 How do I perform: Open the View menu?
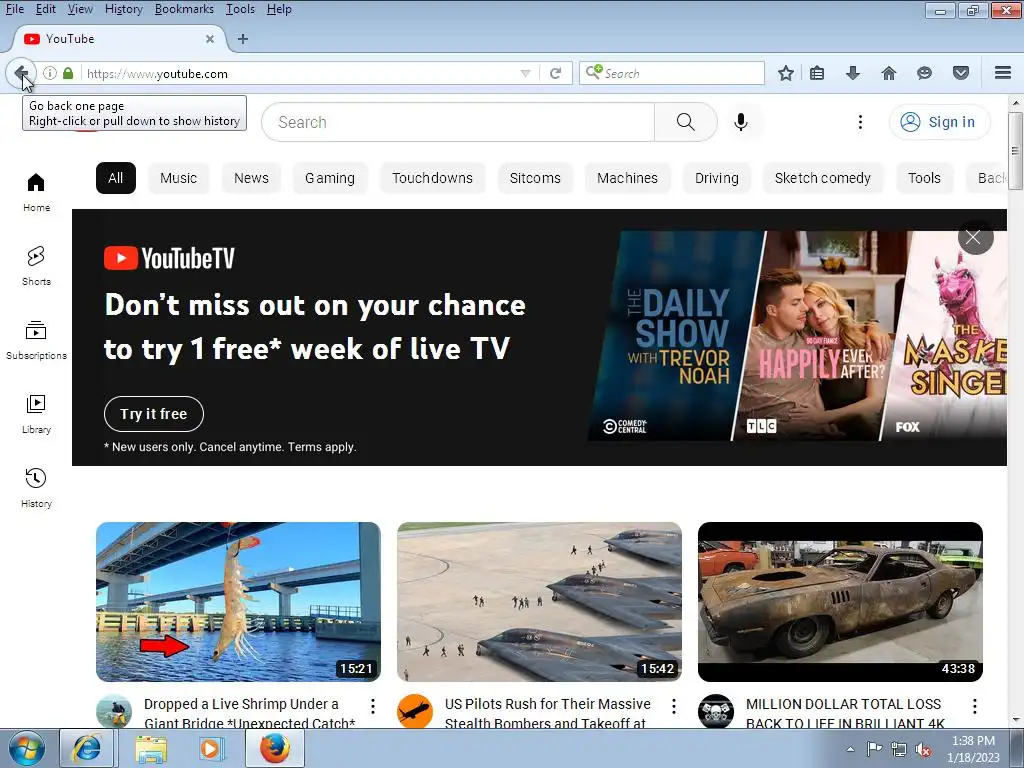click(x=80, y=9)
